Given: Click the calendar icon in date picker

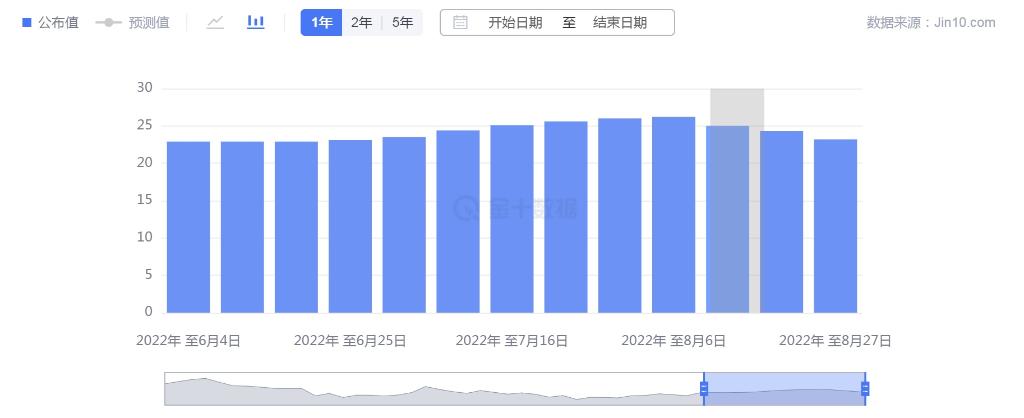Looking at the screenshot, I should click(460, 22).
